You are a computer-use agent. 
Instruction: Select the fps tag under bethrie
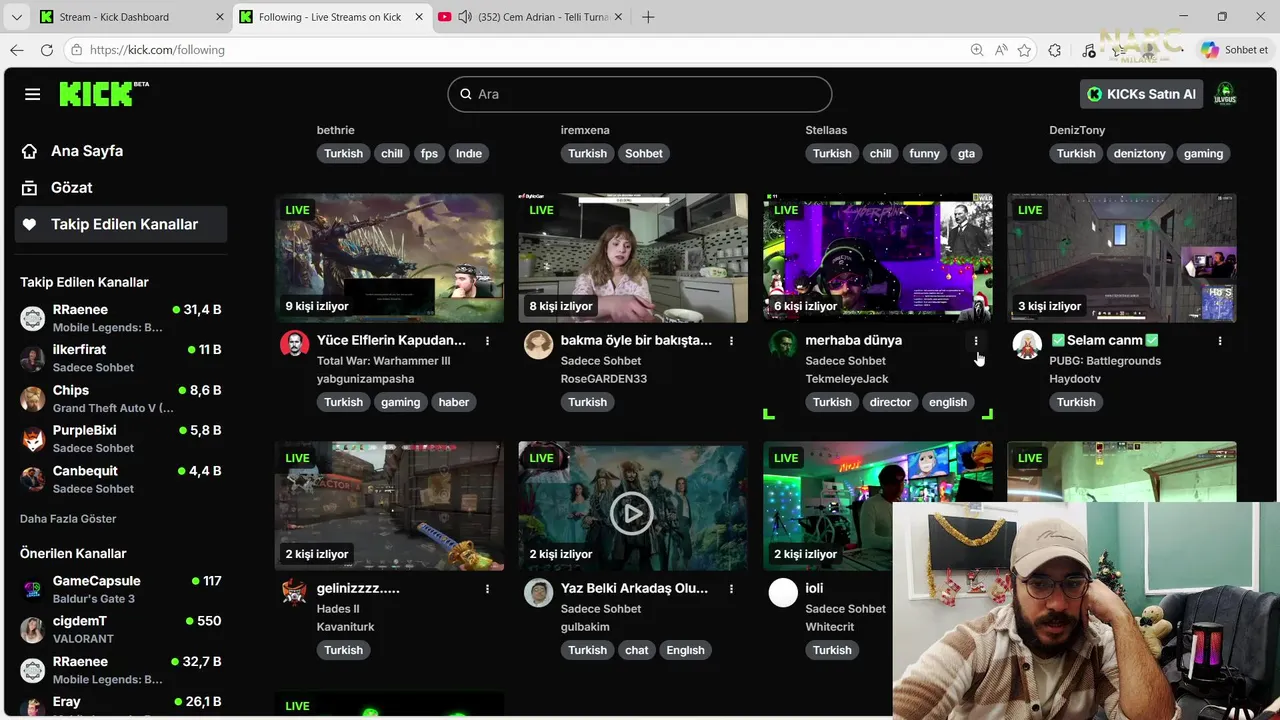point(429,153)
